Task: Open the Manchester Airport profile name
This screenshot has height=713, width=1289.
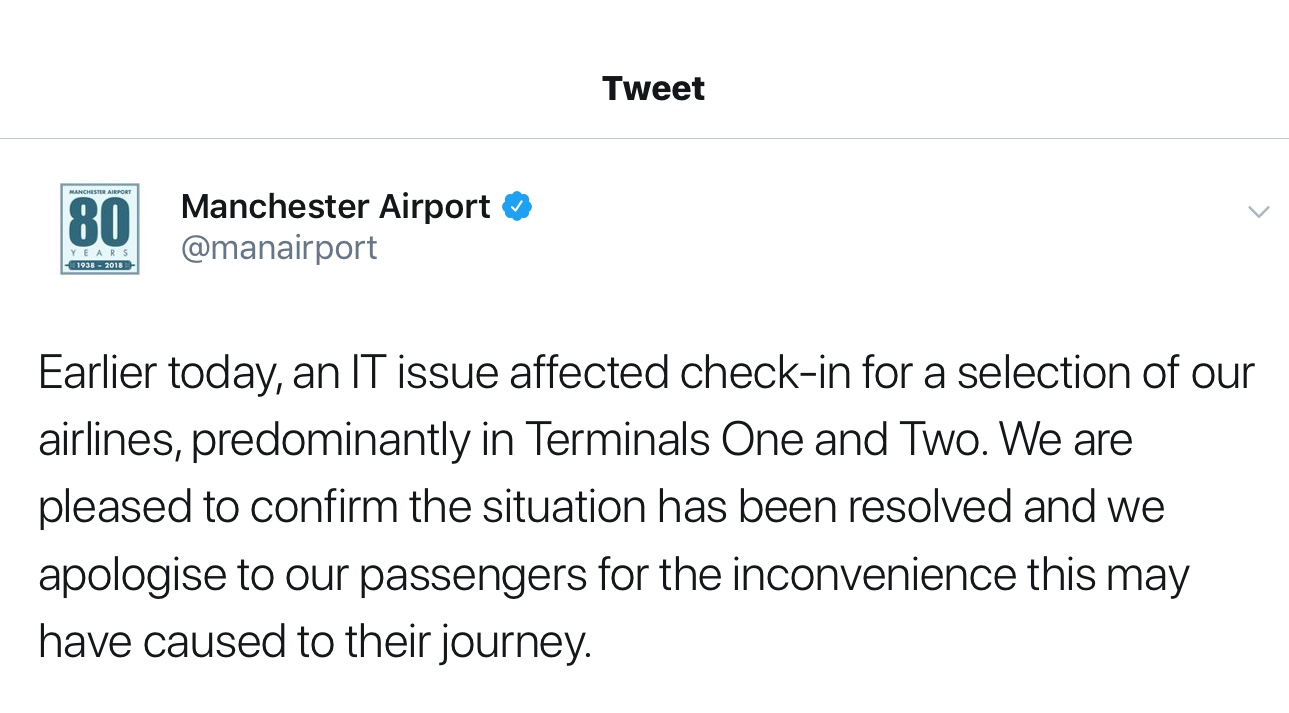Action: [x=335, y=207]
